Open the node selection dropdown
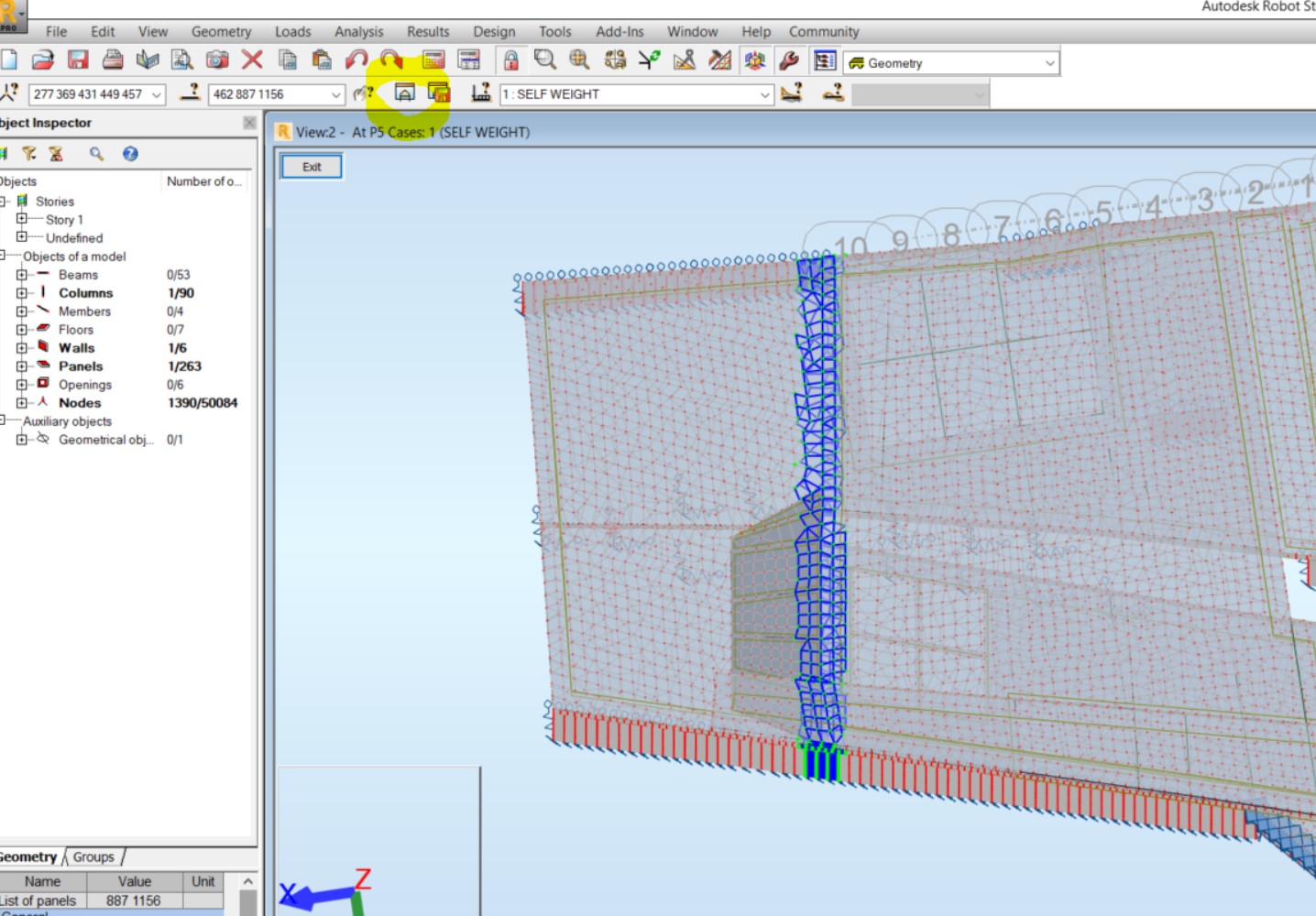The width and height of the screenshot is (1316, 916). pos(156,93)
